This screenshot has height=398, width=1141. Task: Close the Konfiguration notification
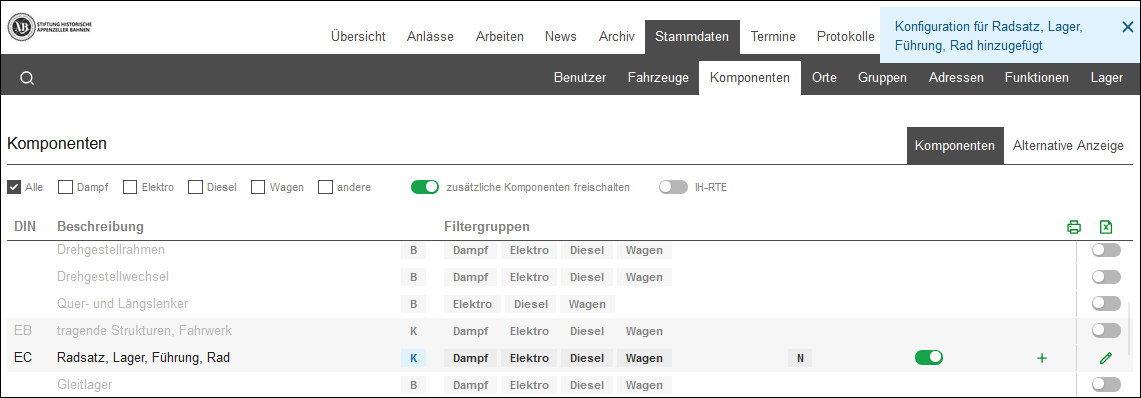point(1127,27)
